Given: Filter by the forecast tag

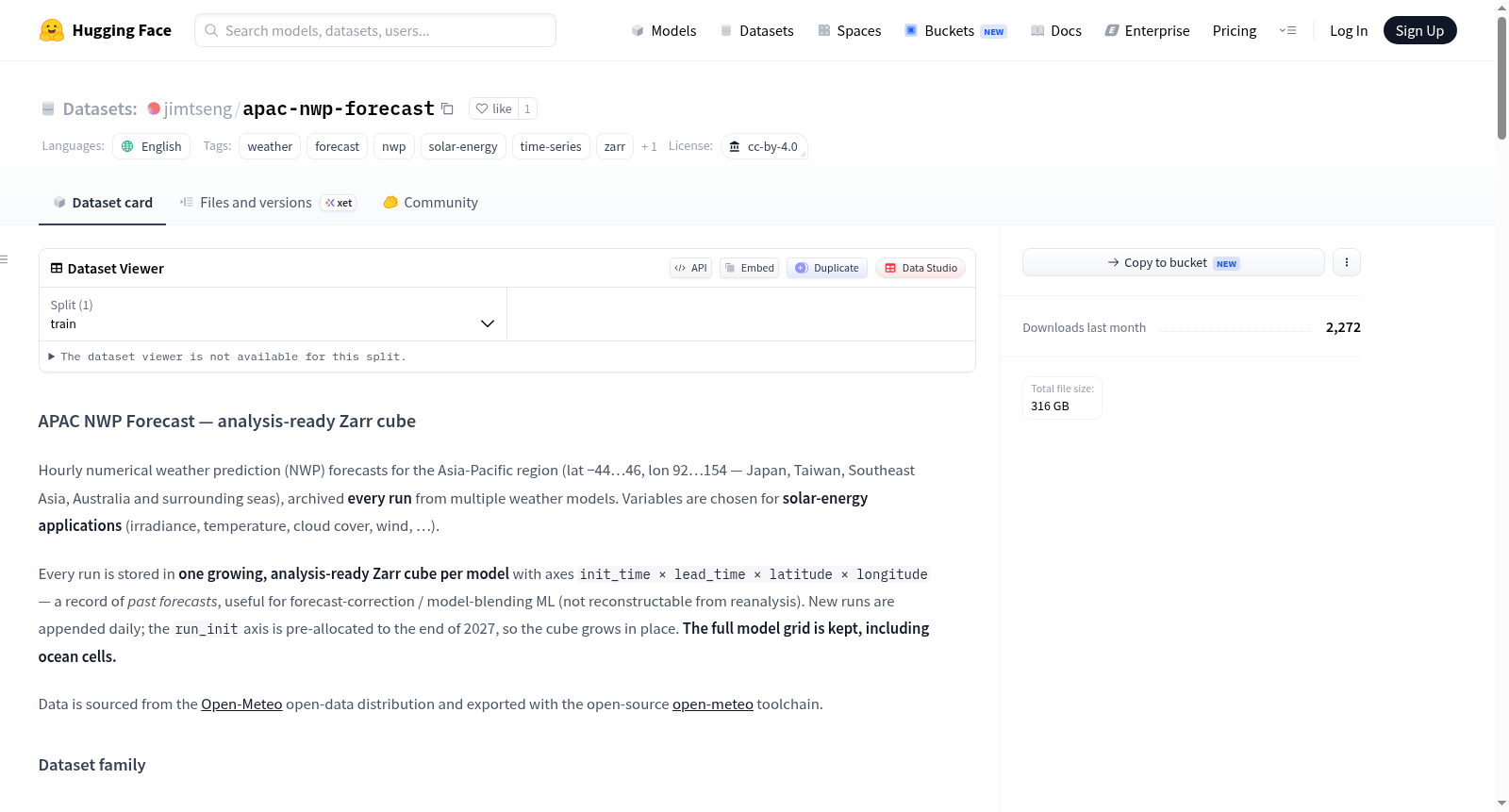Looking at the screenshot, I should pyautogui.click(x=337, y=146).
